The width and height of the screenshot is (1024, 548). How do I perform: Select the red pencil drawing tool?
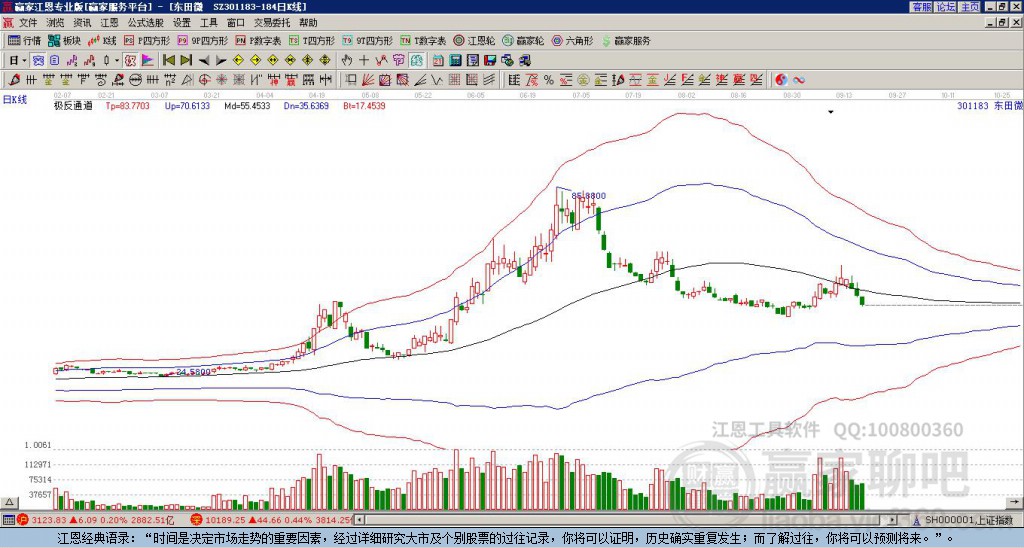tap(13, 80)
